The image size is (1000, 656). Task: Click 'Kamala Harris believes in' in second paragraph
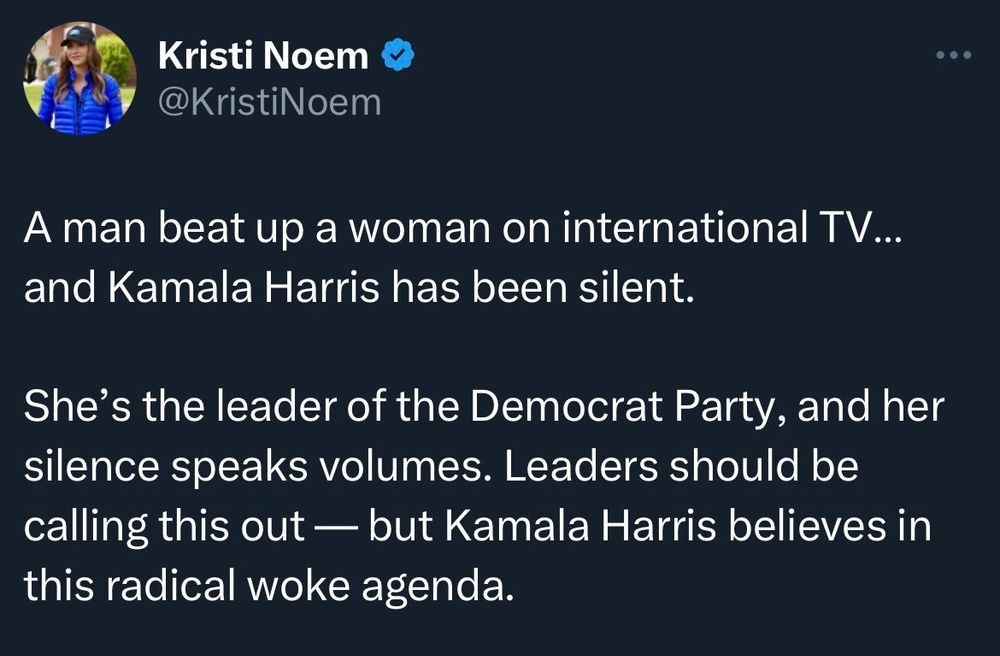pyautogui.click(x=688, y=527)
